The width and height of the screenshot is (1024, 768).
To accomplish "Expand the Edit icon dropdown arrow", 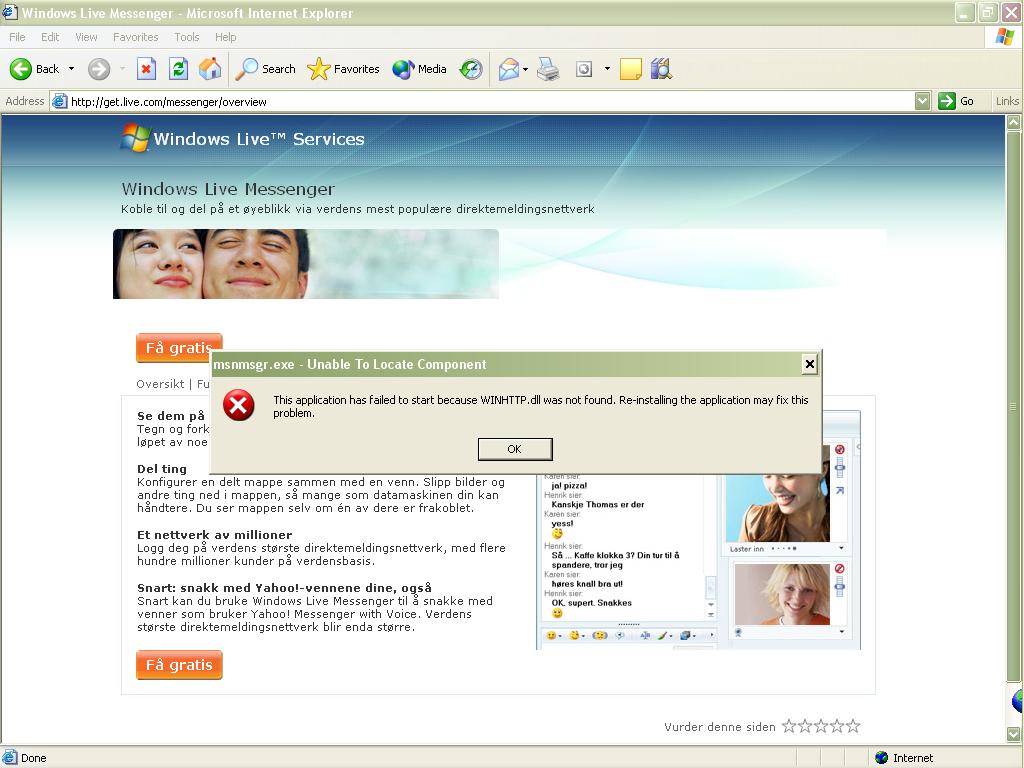I will (607, 69).
